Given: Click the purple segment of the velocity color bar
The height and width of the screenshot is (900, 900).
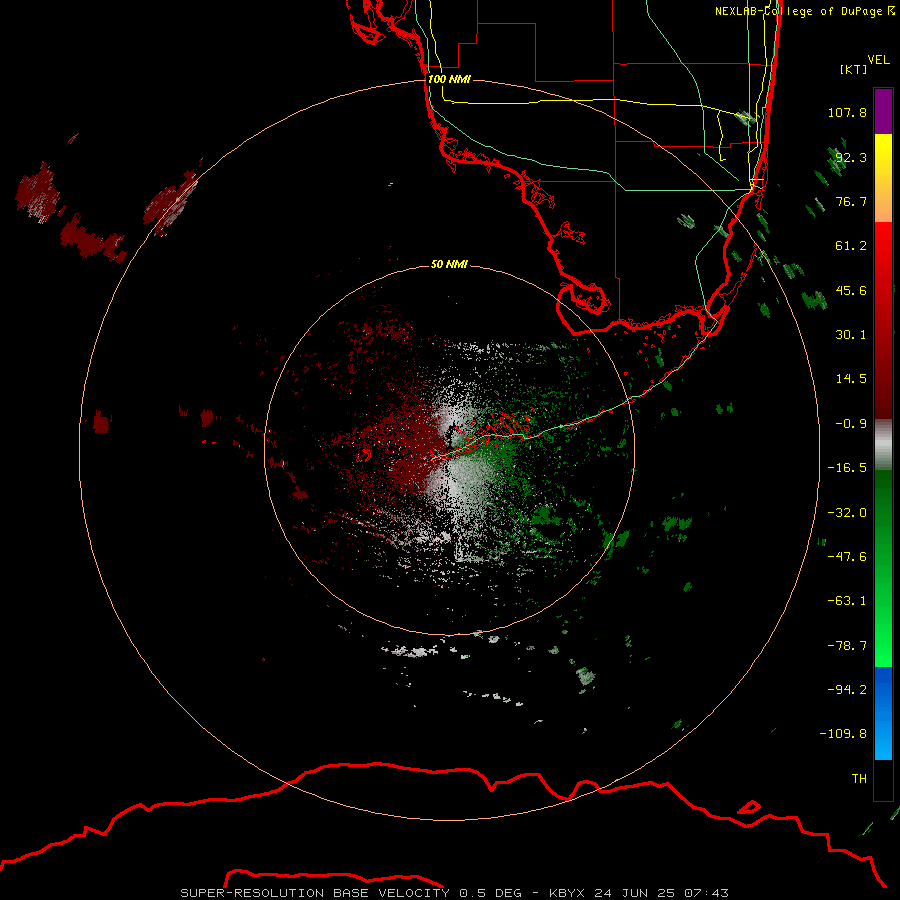Looking at the screenshot, I should pyautogui.click(x=883, y=111).
